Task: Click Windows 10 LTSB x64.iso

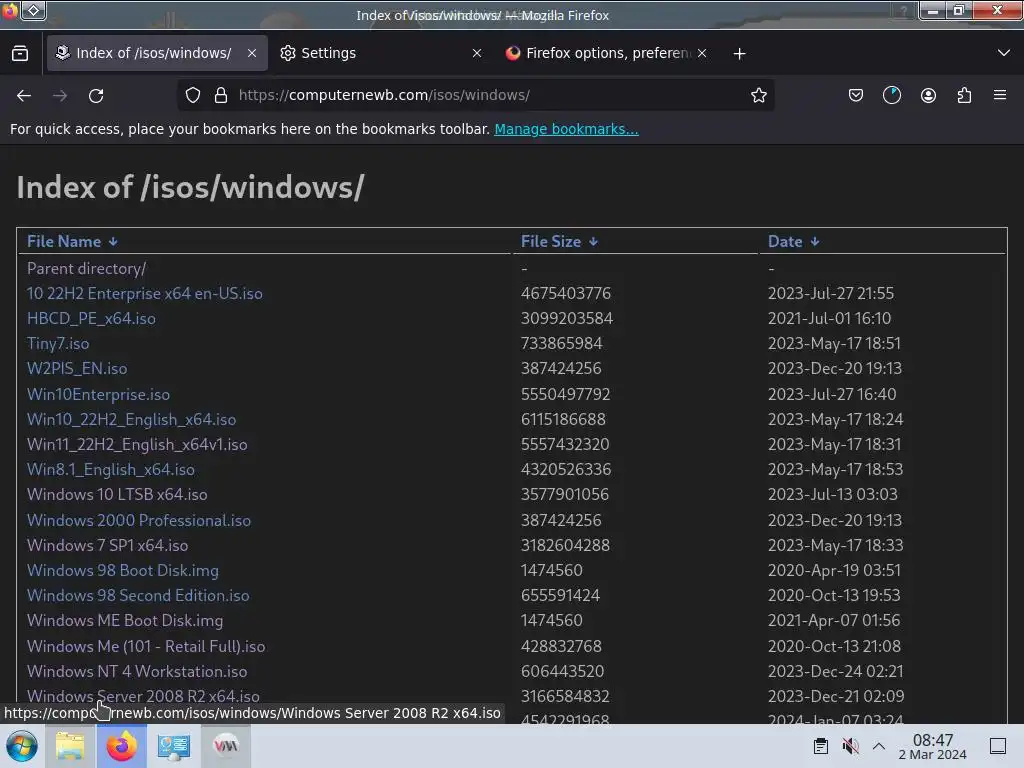Action: click(x=117, y=494)
